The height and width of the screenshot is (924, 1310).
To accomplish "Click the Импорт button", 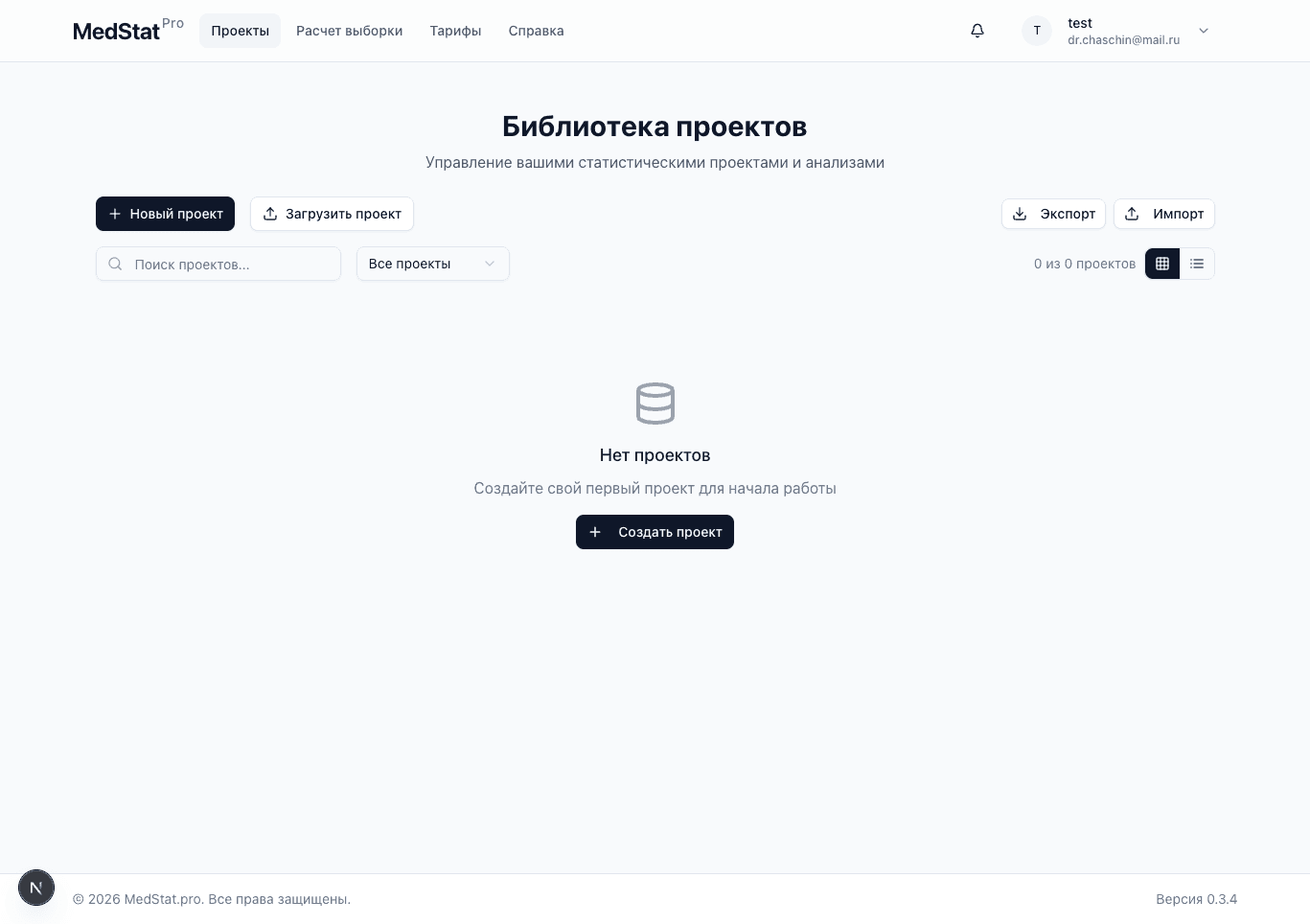I will 1164,214.
